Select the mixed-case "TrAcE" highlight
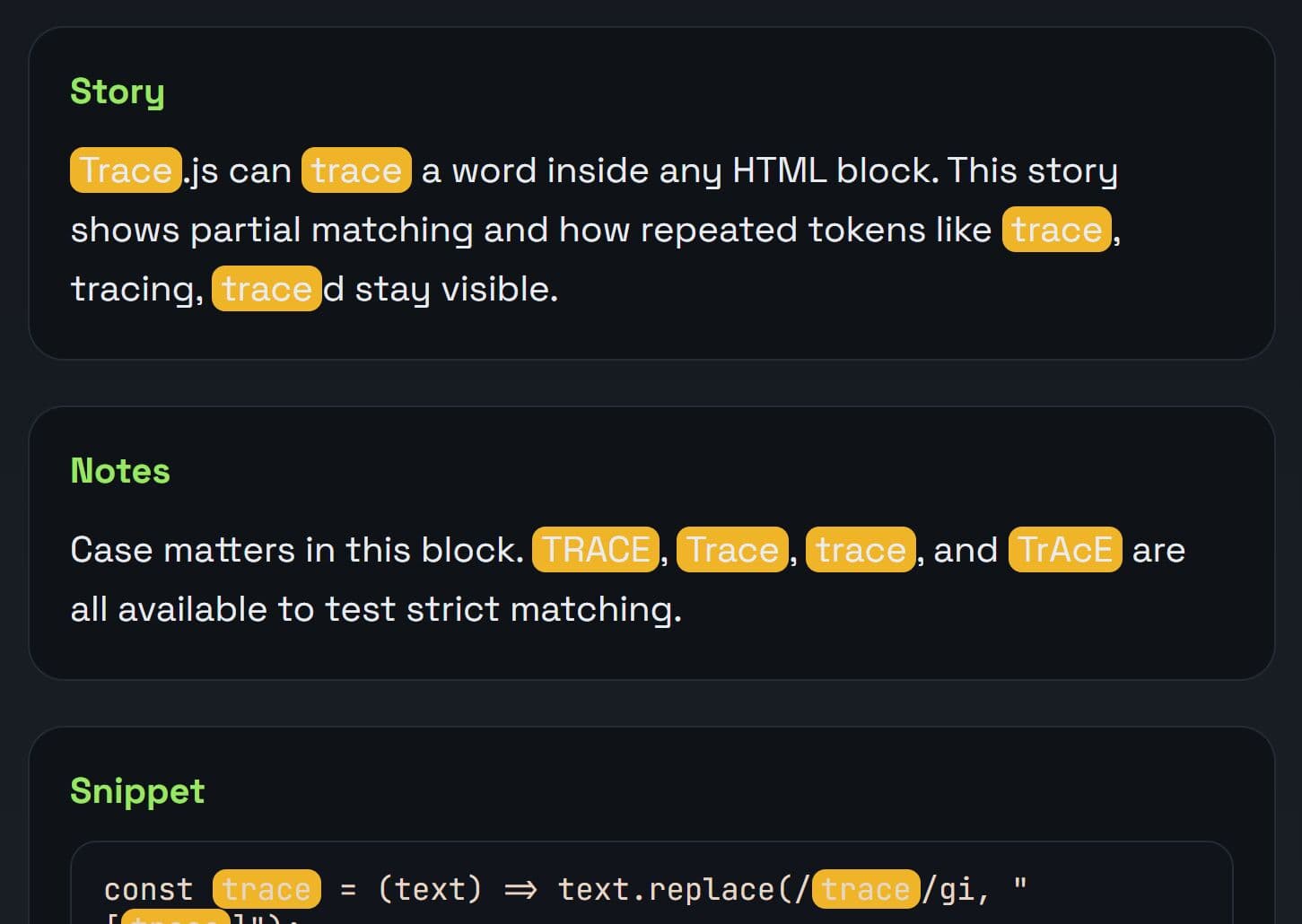Image resolution: width=1302 pixels, height=924 pixels. [1065, 550]
